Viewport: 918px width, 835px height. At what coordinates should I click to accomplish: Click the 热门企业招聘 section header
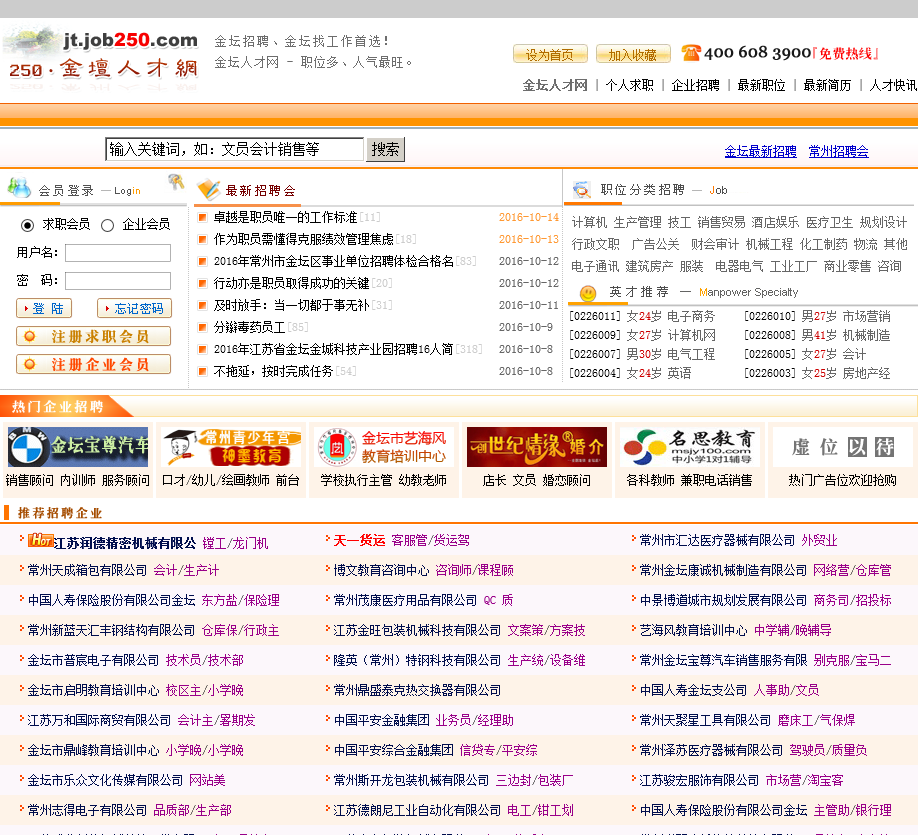click(58, 406)
